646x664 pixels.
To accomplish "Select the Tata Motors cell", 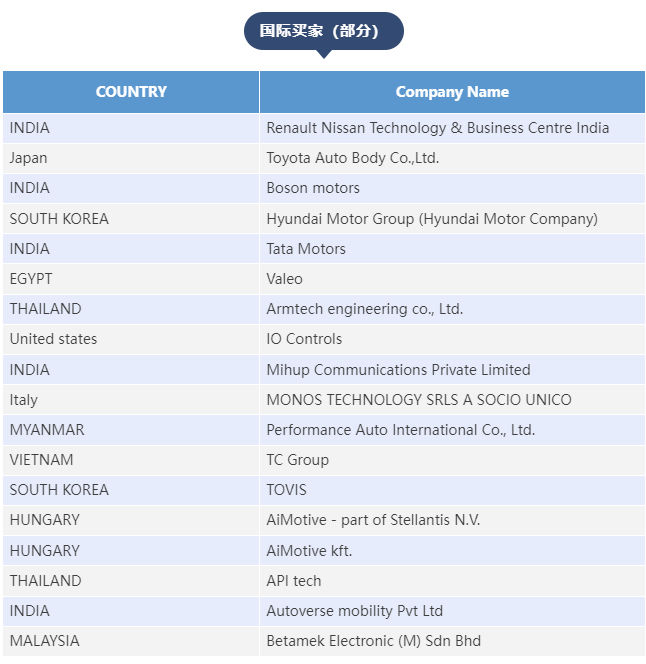I will [306, 249].
